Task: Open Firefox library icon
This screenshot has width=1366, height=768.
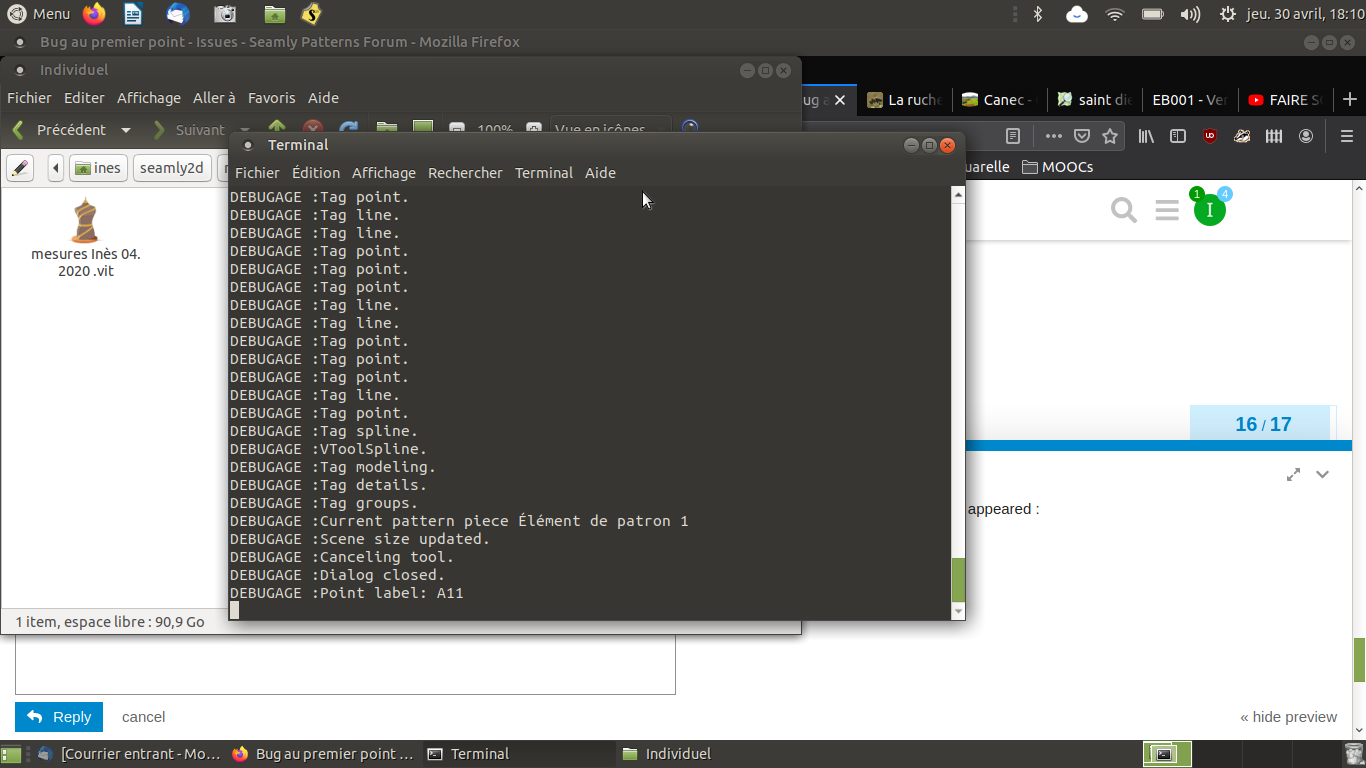Action: 1146,136
